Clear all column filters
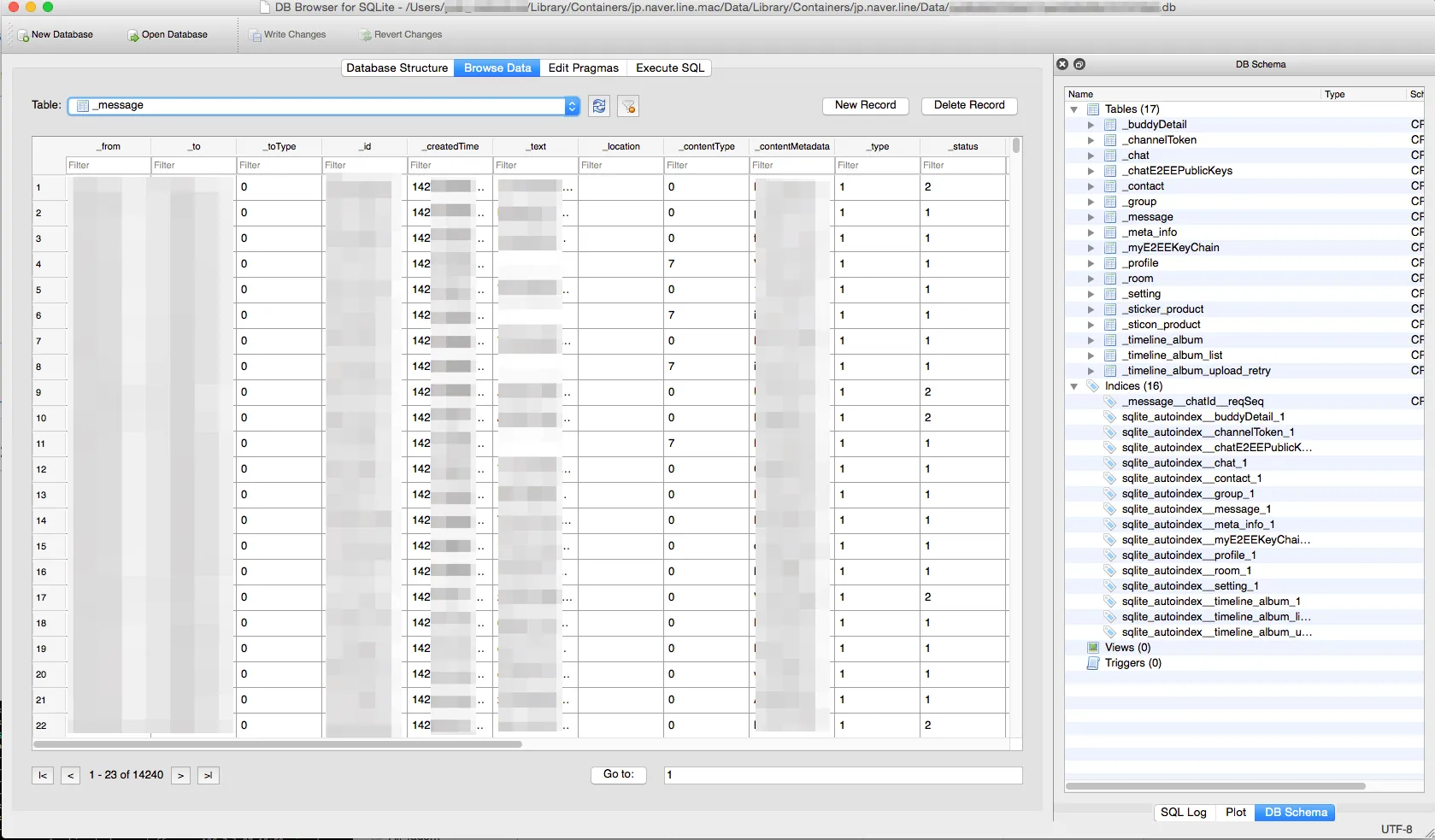Viewport: 1435px width, 840px height. pos(627,106)
